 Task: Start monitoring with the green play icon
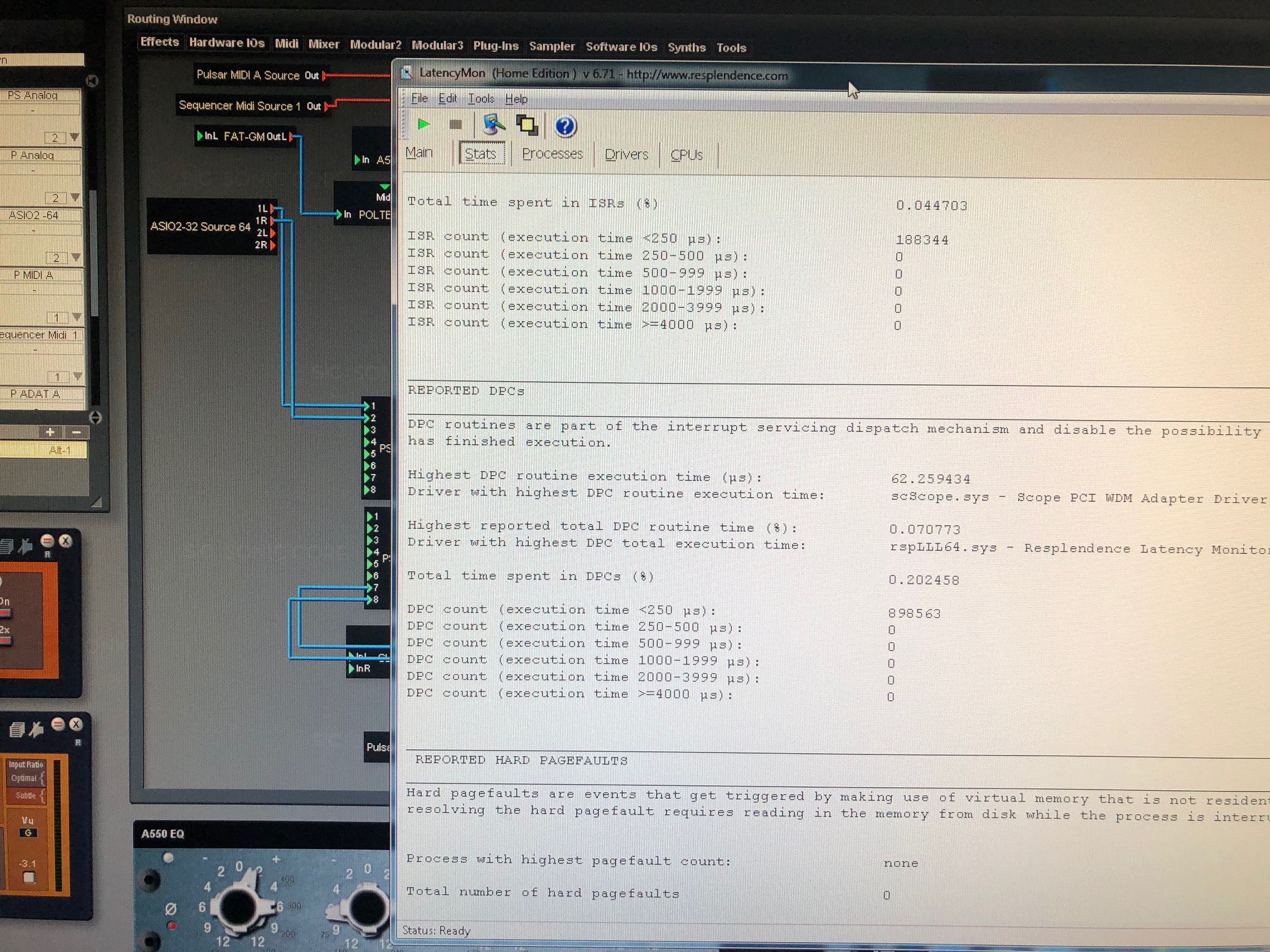pos(423,125)
